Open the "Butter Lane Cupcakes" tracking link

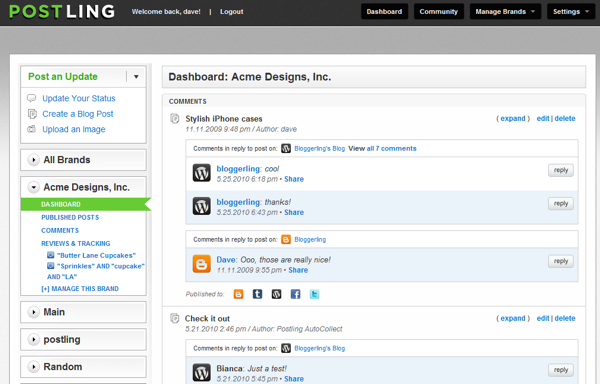[x=96, y=255]
